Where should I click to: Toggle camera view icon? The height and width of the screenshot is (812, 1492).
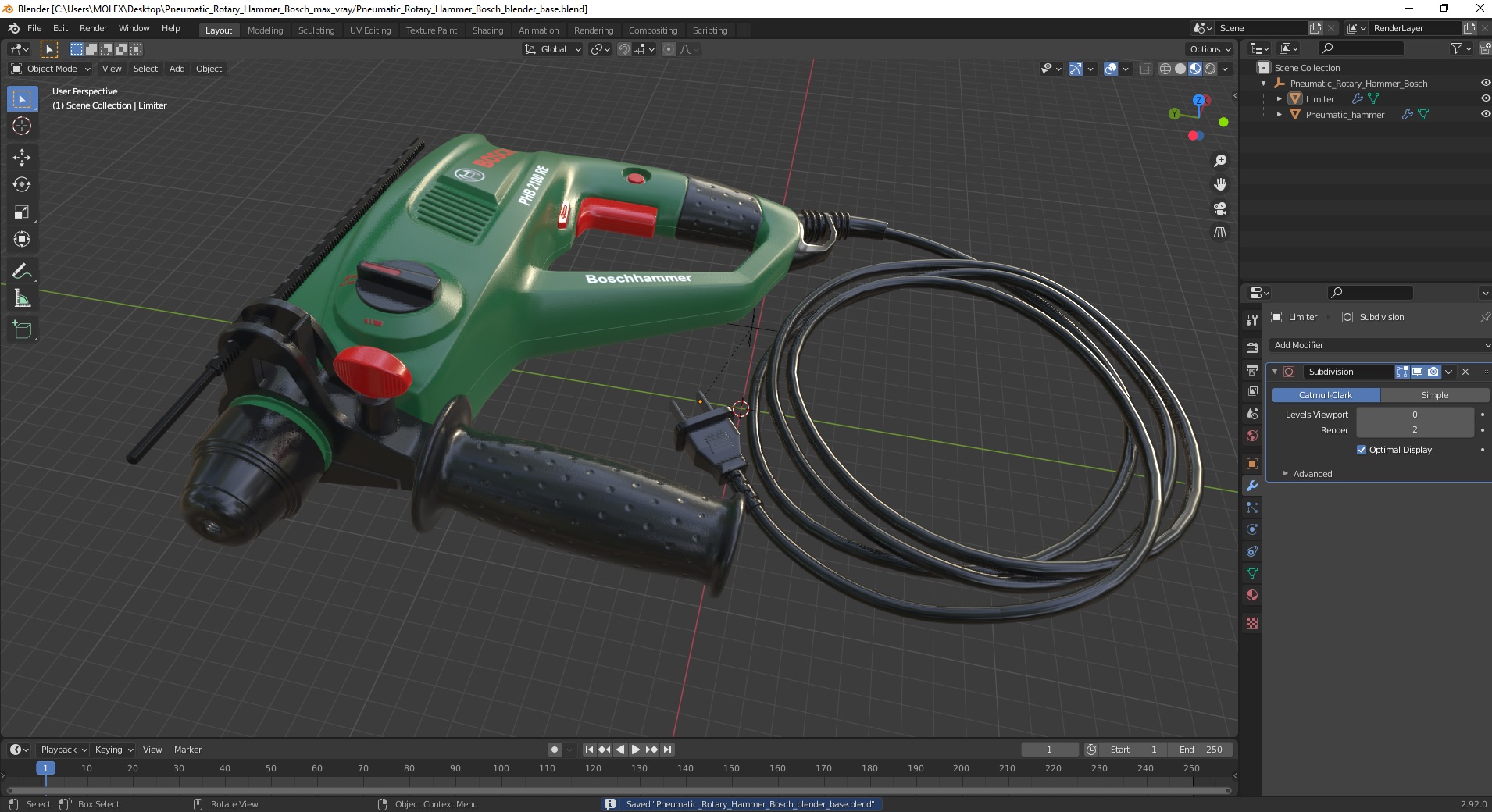coord(1220,208)
